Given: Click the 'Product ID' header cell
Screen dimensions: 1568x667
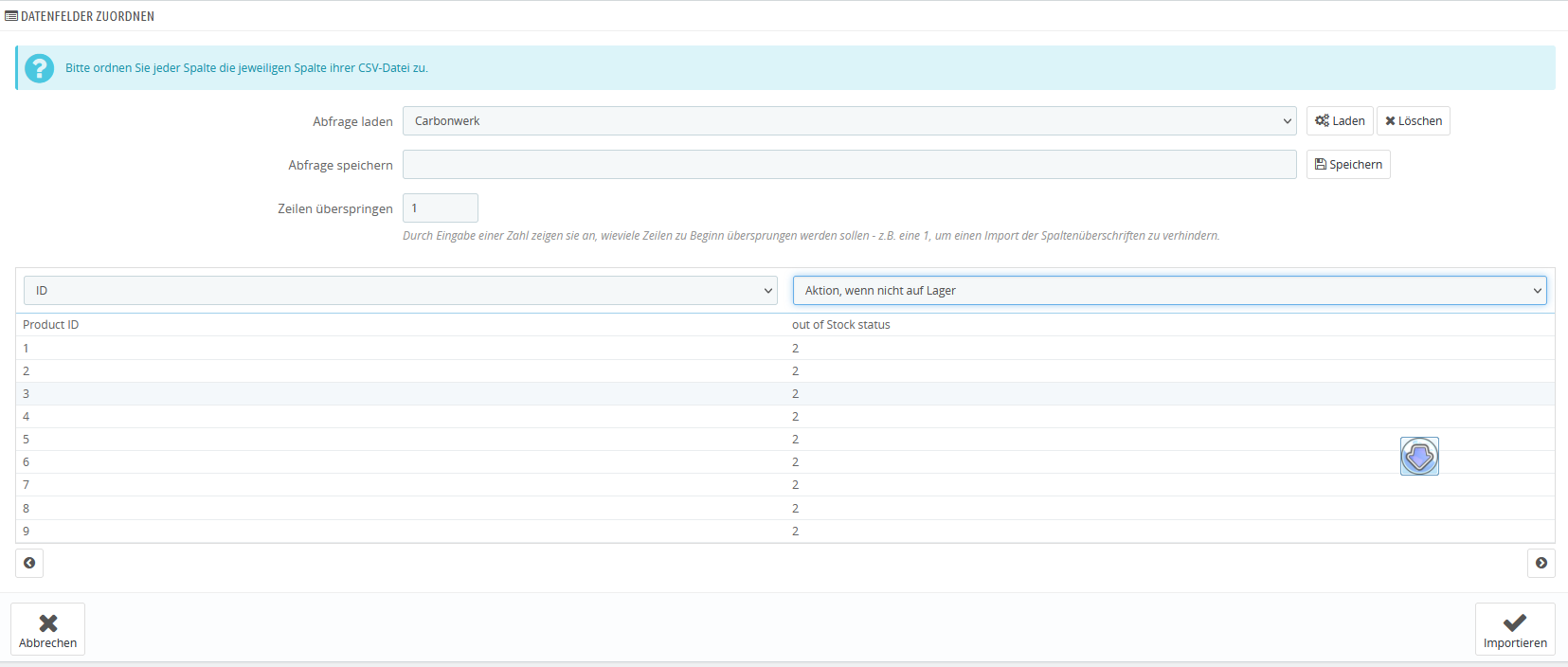Looking at the screenshot, I should pos(401,325).
